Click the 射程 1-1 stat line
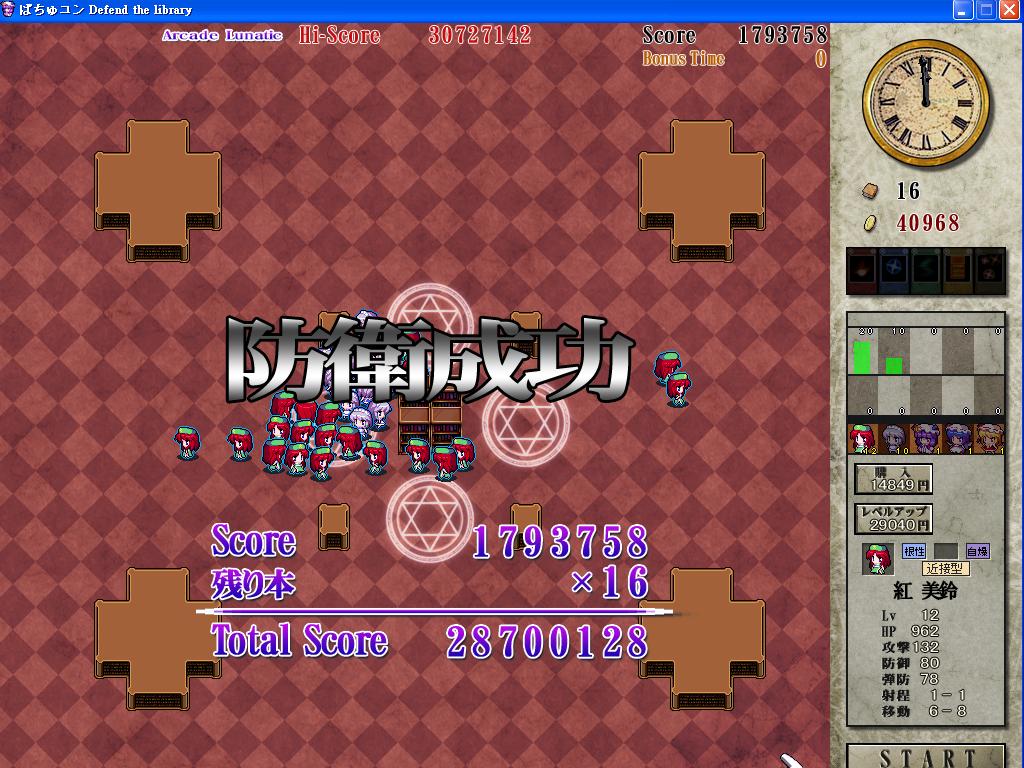The image size is (1024, 768). tap(923, 696)
